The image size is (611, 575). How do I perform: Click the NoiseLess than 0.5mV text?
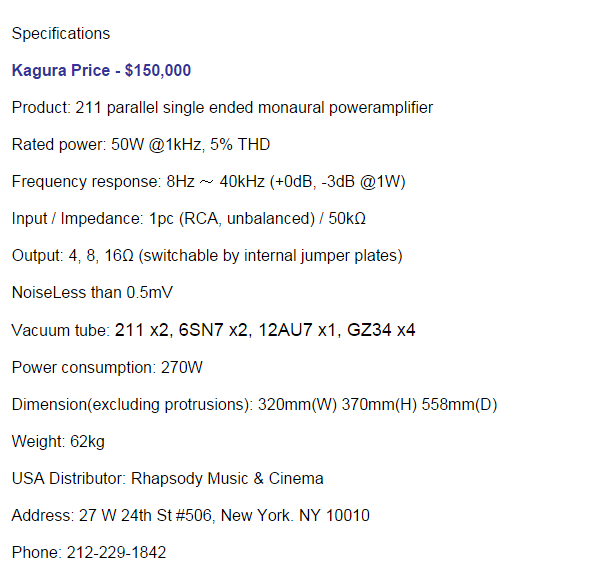(92, 293)
